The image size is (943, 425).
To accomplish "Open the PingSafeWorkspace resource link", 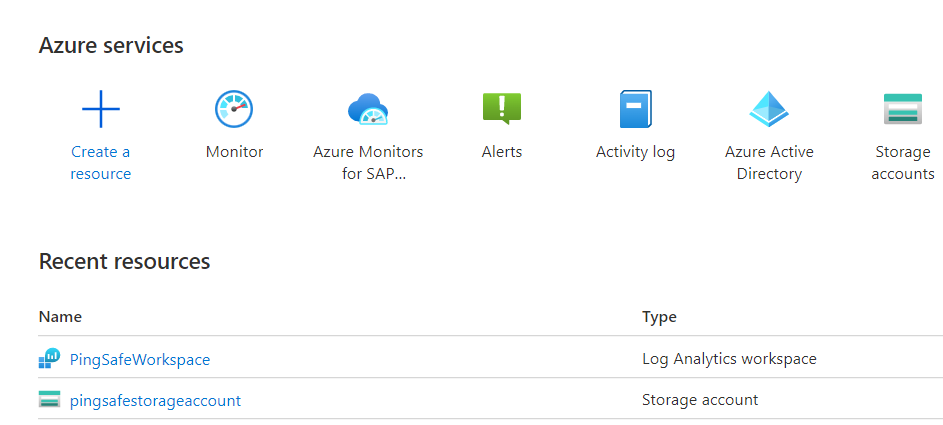I will pos(140,359).
